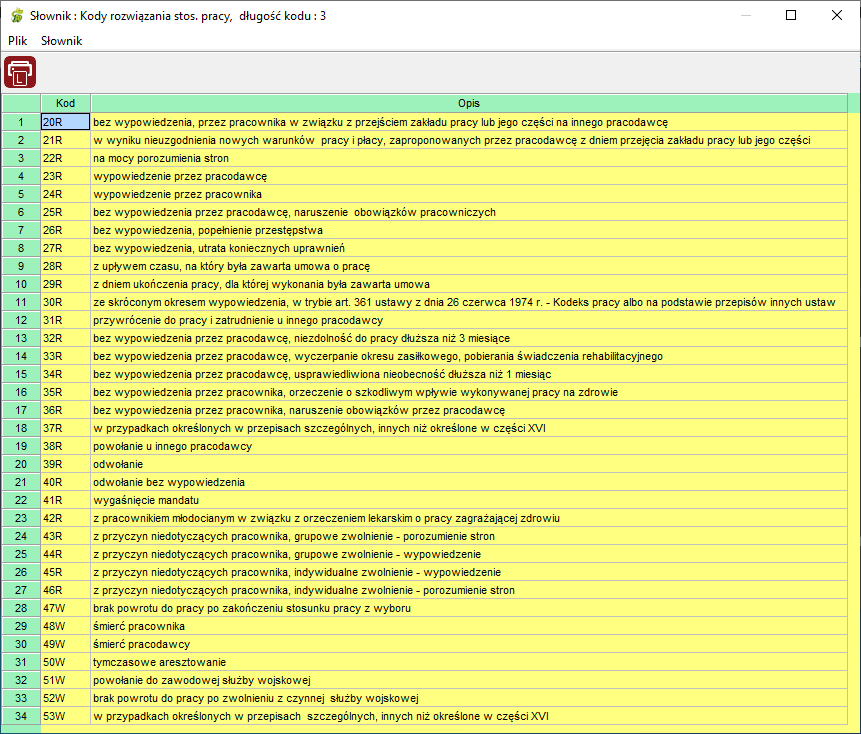Select 'śmierć pracodawcy' description

coord(469,645)
